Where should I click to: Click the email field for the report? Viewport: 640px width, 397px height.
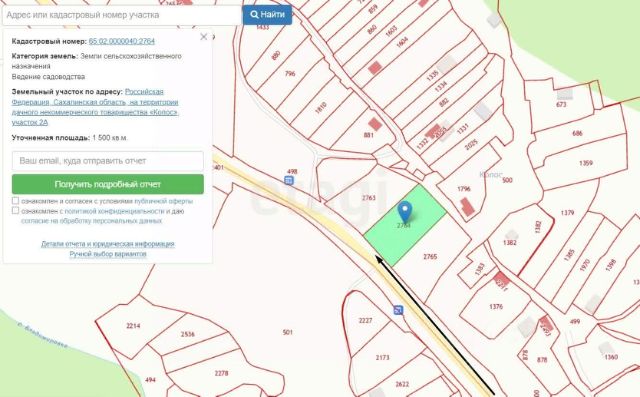point(108,161)
